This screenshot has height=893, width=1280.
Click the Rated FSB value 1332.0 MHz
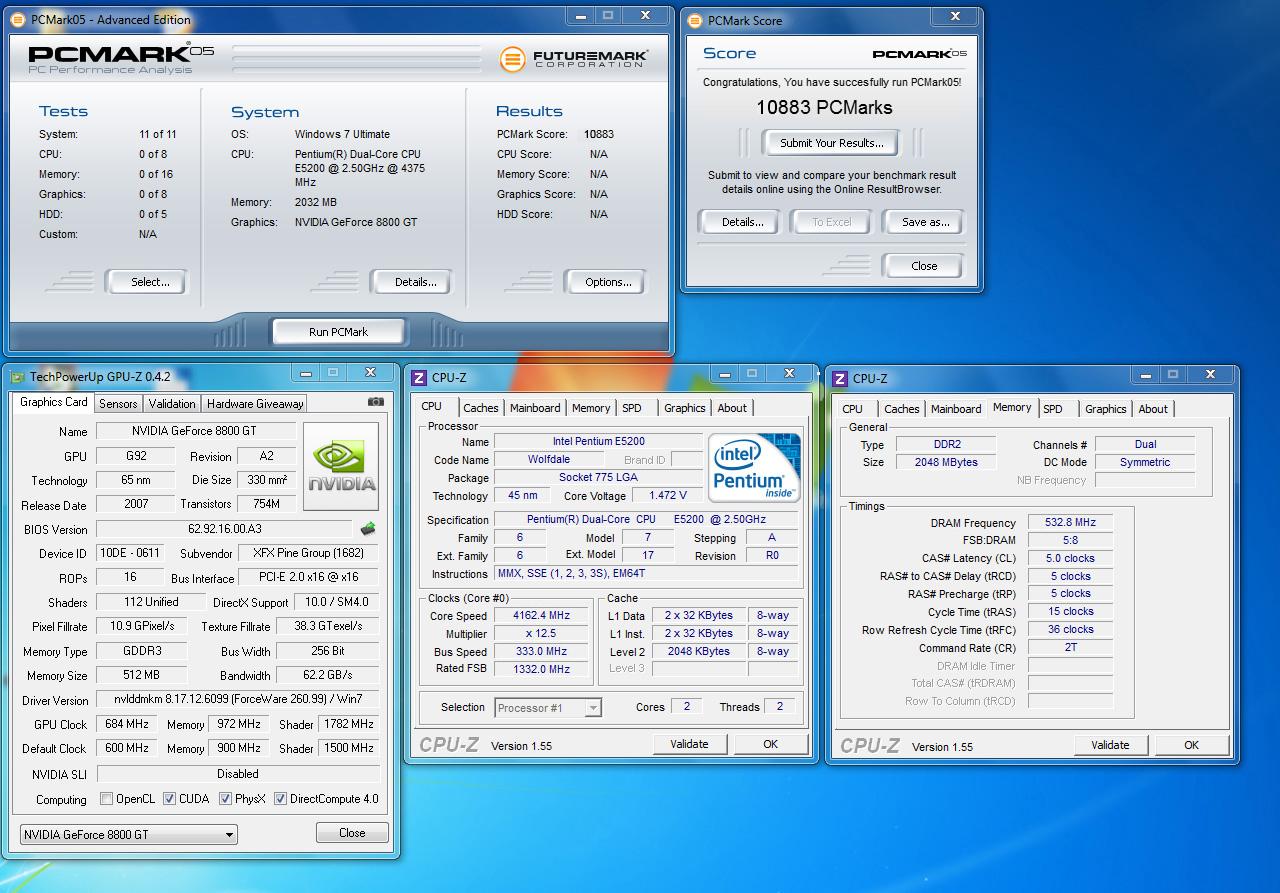(541, 669)
